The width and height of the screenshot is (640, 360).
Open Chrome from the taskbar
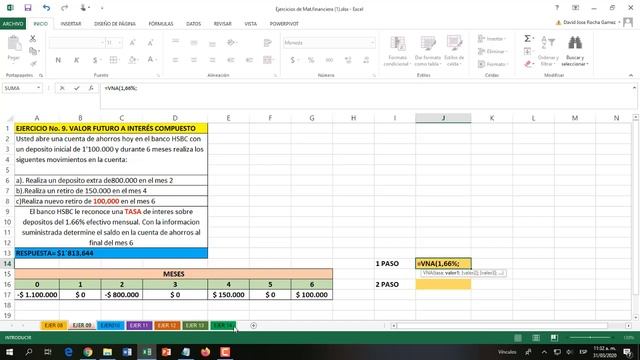[x=88, y=352]
